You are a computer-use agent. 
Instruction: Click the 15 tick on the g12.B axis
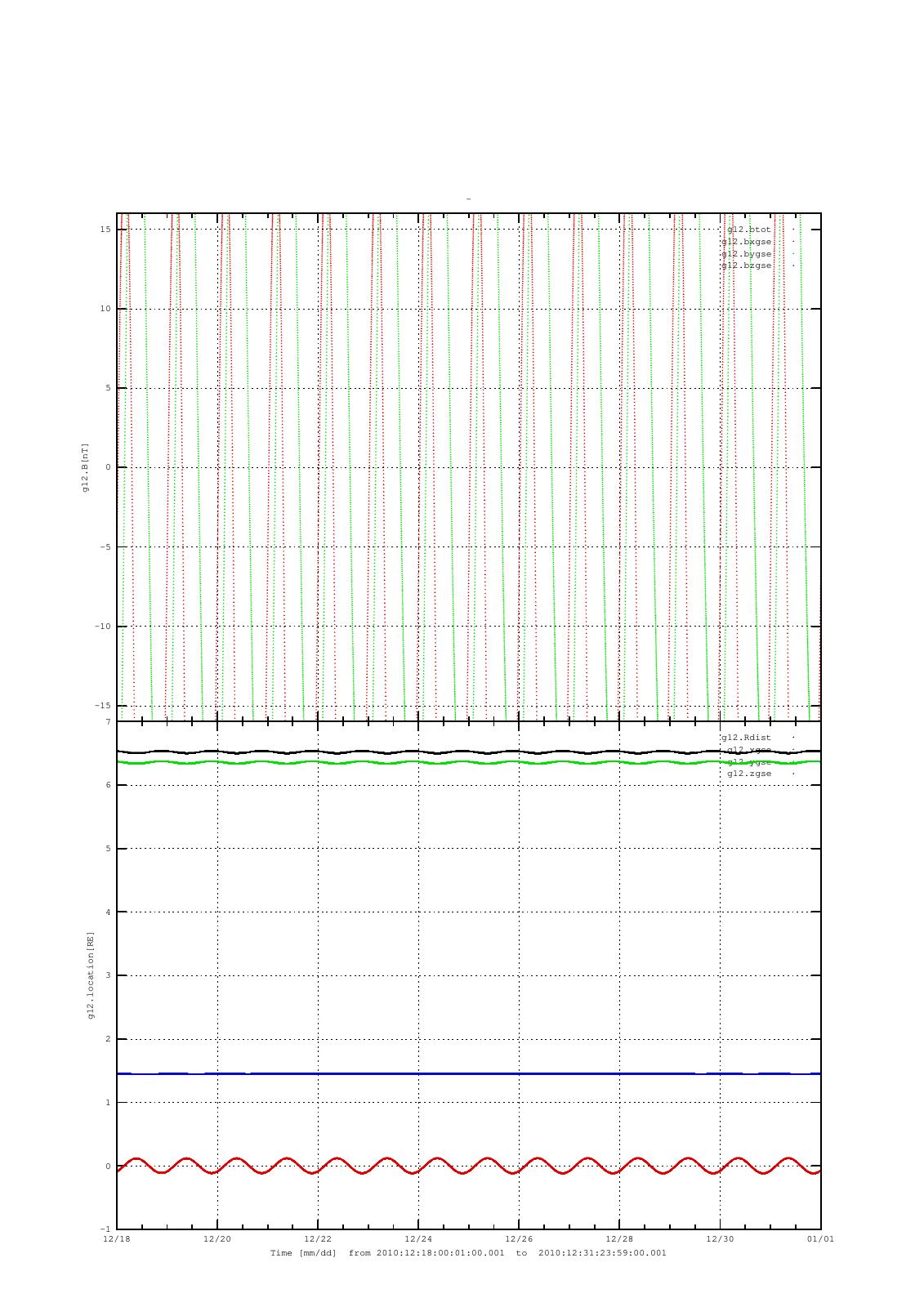click(x=105, y=230)
